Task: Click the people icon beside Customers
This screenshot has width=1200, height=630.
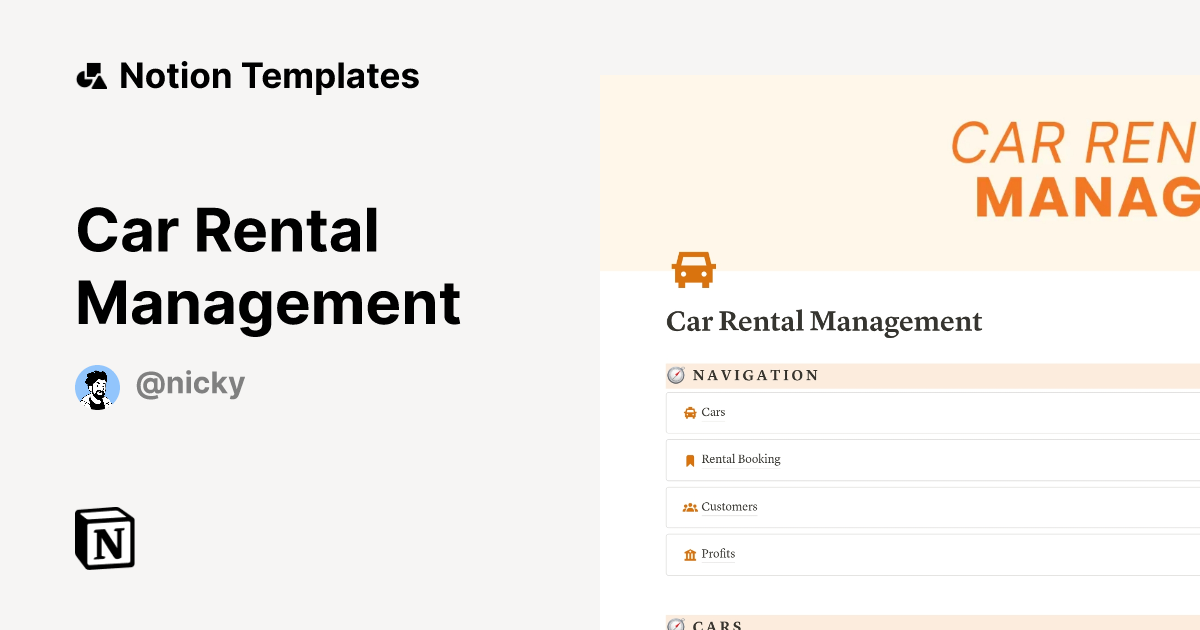Action: [690, 507]
